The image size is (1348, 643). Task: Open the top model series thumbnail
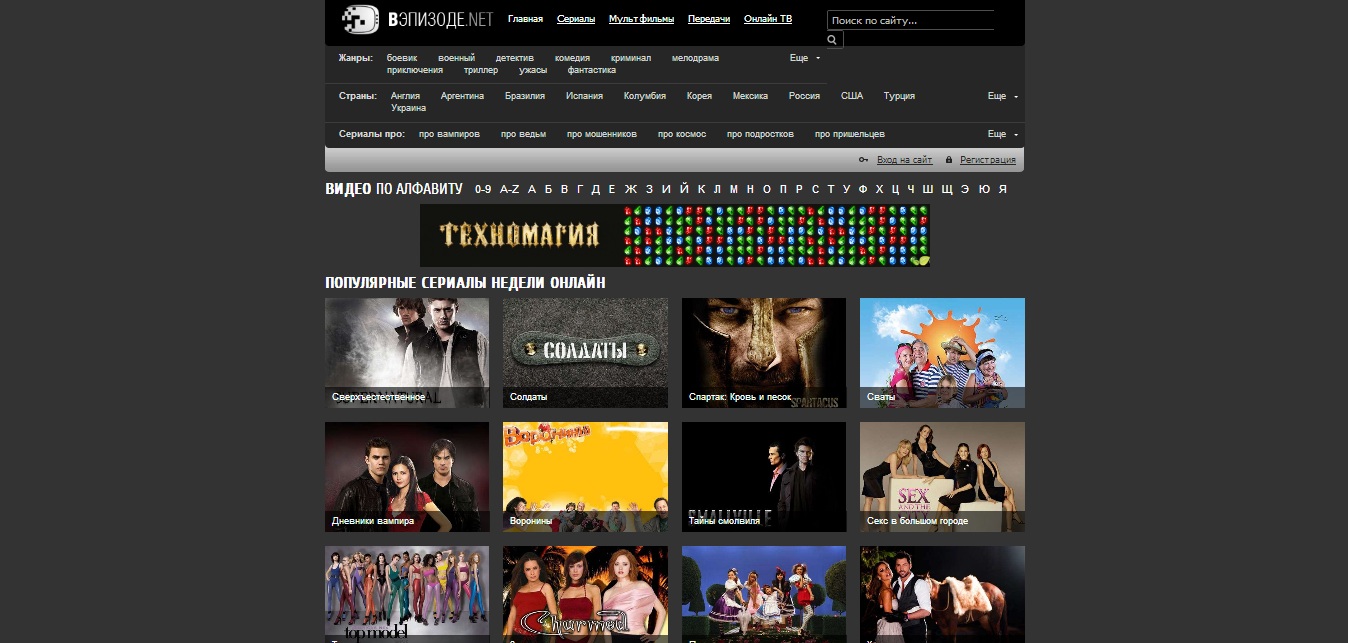[x=407, y=594]
